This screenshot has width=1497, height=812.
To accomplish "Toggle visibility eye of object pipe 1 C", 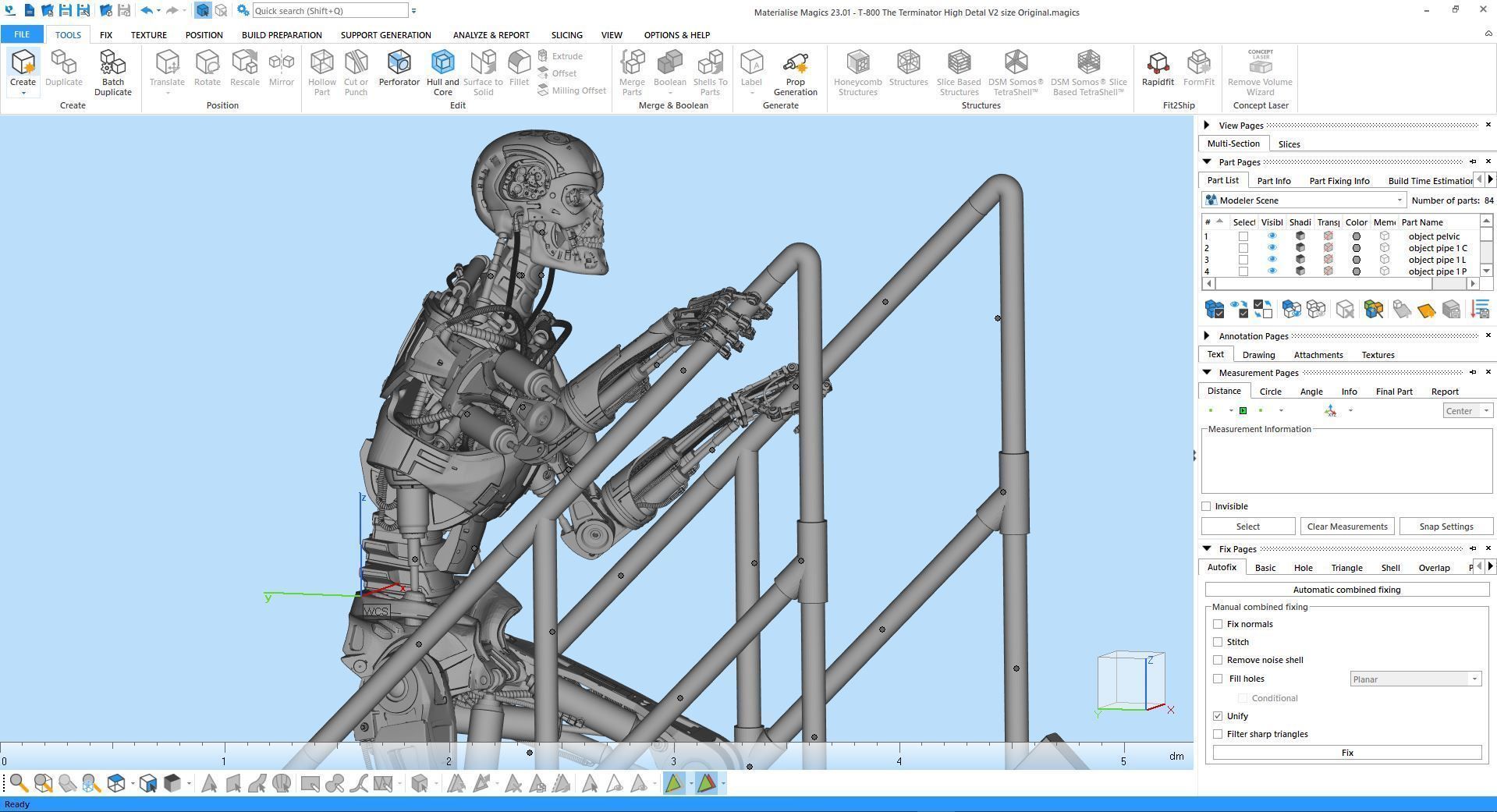I will [x=1272, y=248].
